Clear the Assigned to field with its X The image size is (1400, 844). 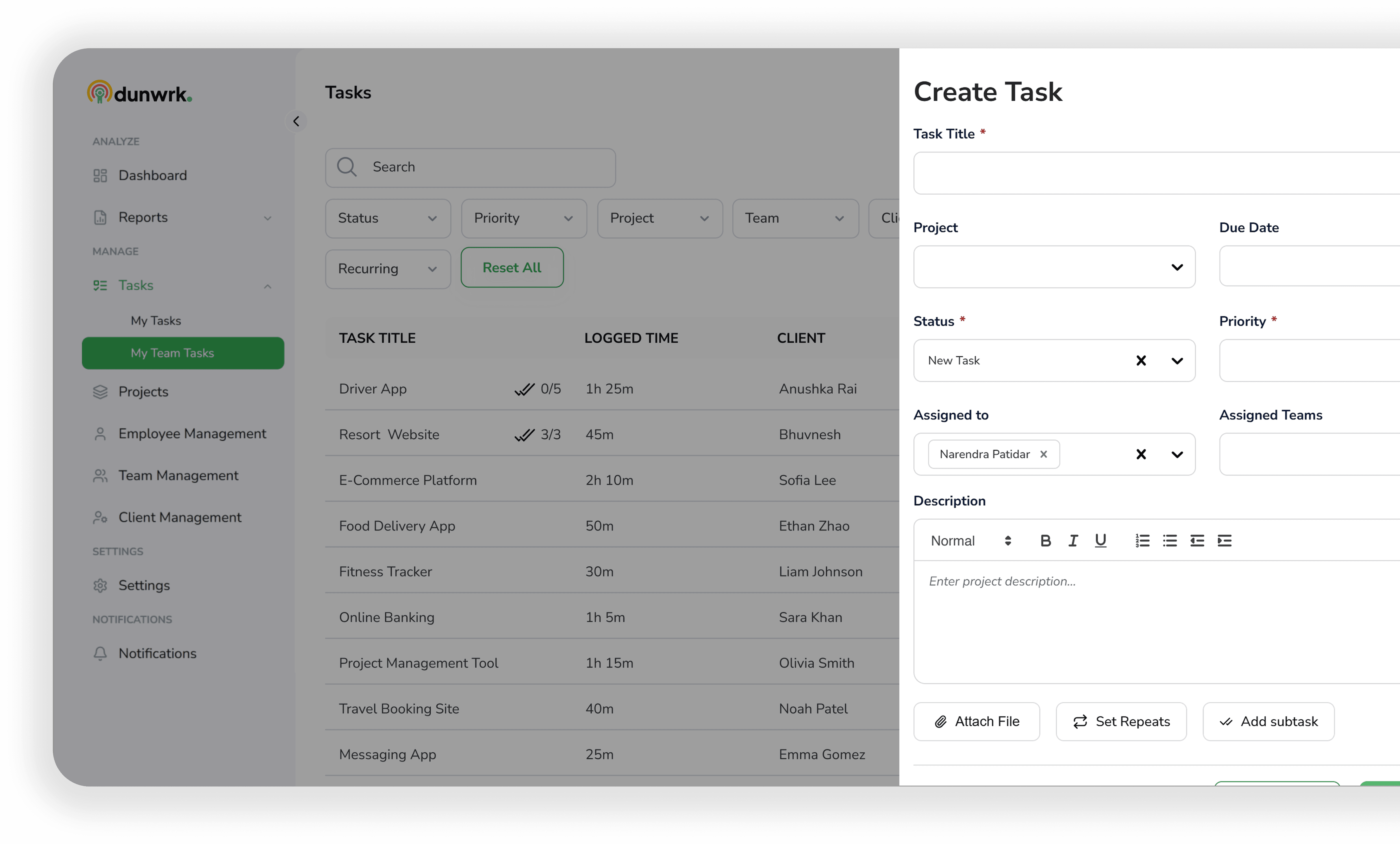pos(1141,454)
